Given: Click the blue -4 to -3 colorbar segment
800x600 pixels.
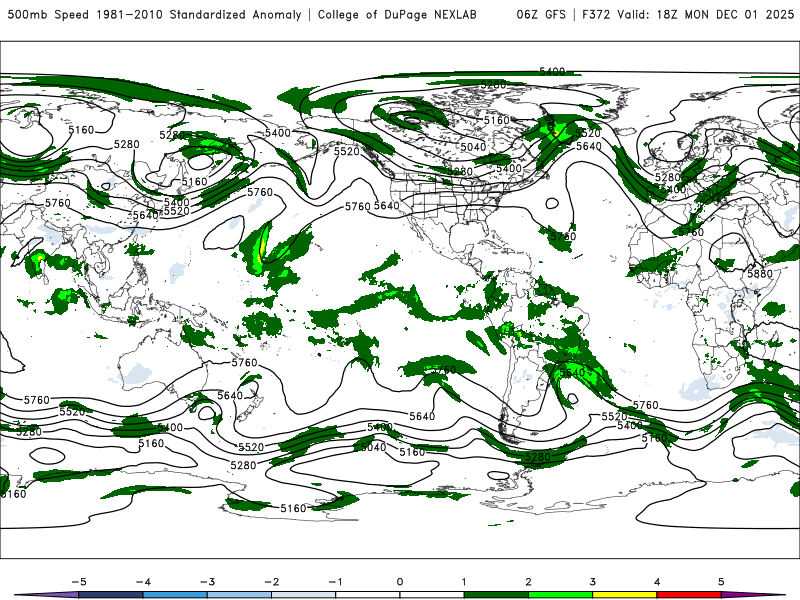Looking at the screenshot, I should tap(175, 595).
